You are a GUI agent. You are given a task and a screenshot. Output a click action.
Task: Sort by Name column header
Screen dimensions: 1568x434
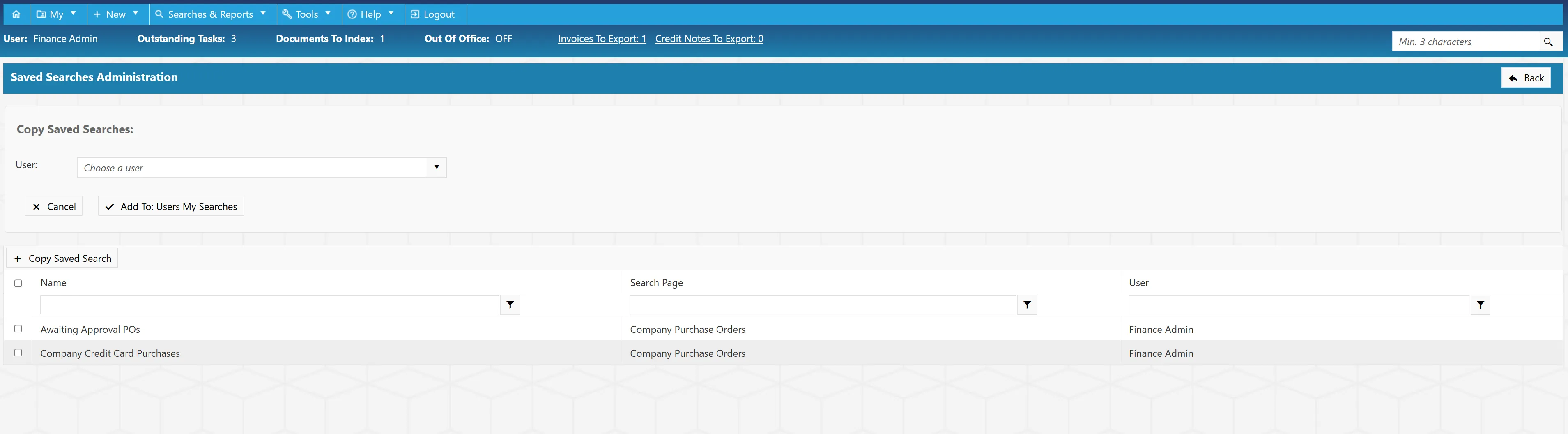point(53,283)
